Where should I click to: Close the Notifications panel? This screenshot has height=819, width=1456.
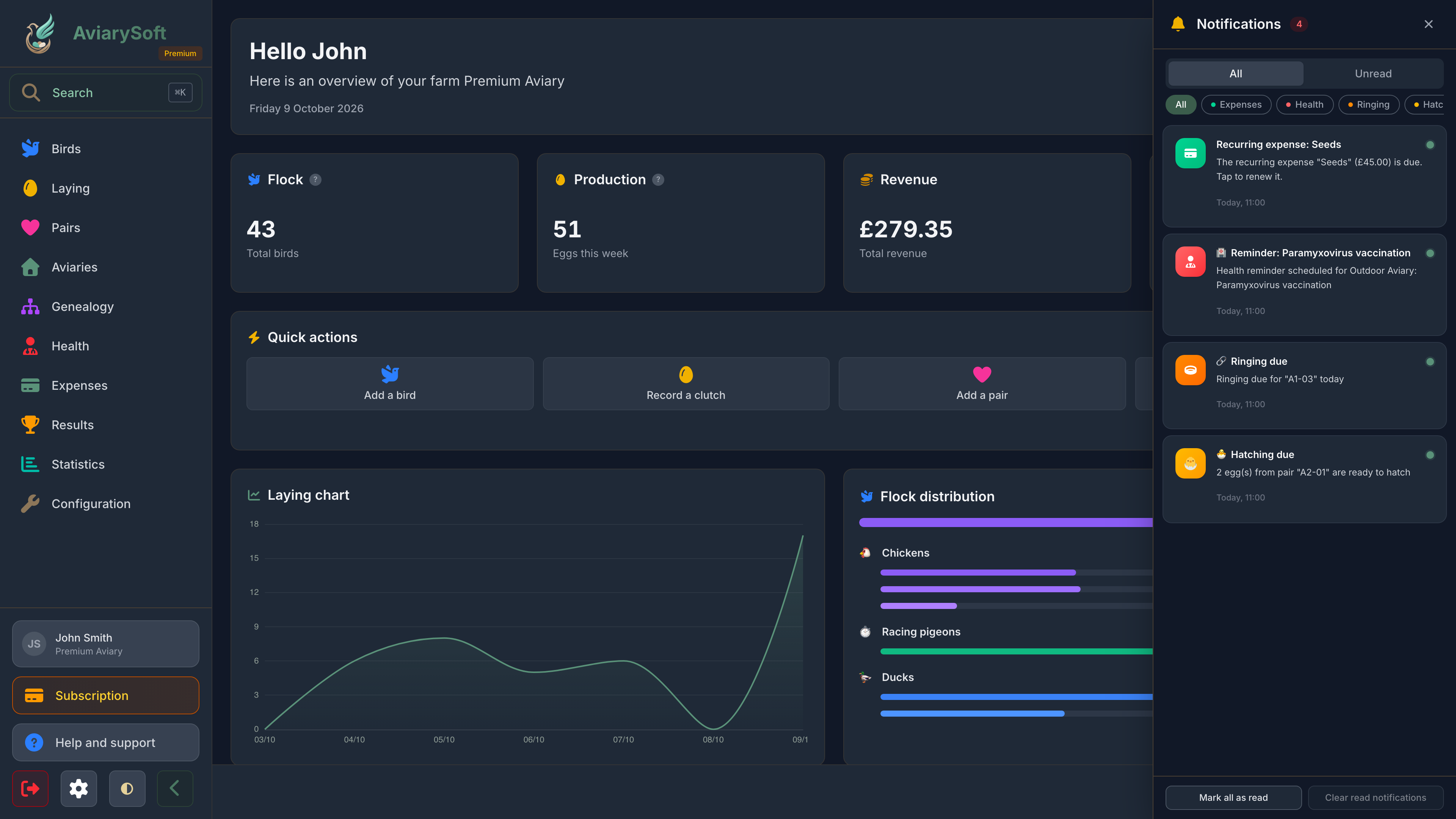pyautogui.click(x=1428, y=24)
